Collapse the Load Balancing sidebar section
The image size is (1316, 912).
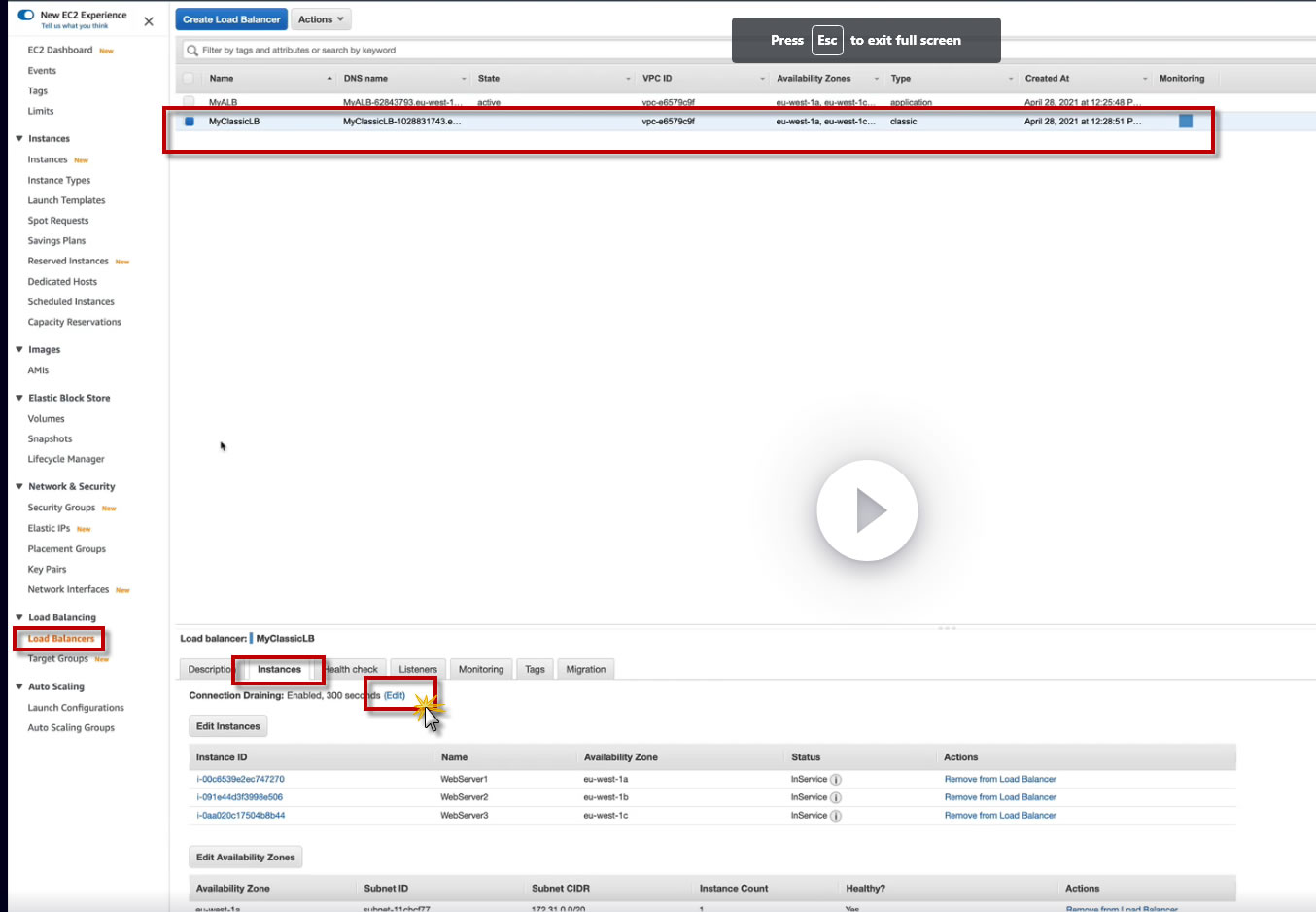(x=19, y=617)
